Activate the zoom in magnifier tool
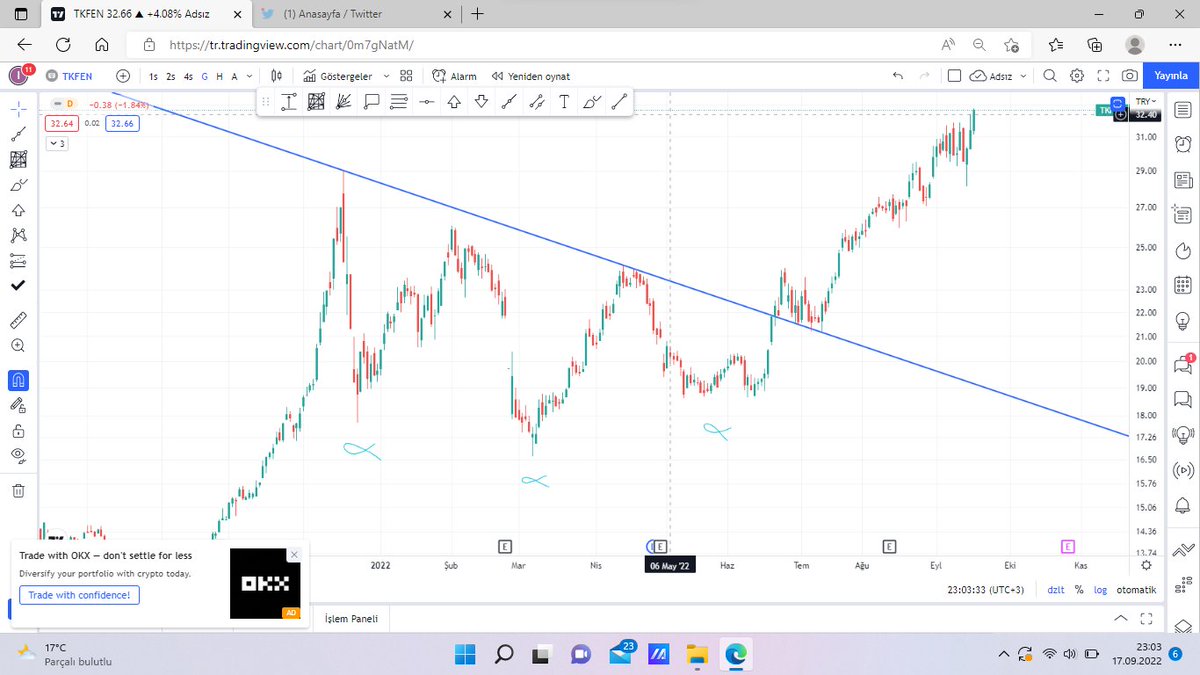The height and width of the screenshot is (675, 1200). (x=18, y=345)
